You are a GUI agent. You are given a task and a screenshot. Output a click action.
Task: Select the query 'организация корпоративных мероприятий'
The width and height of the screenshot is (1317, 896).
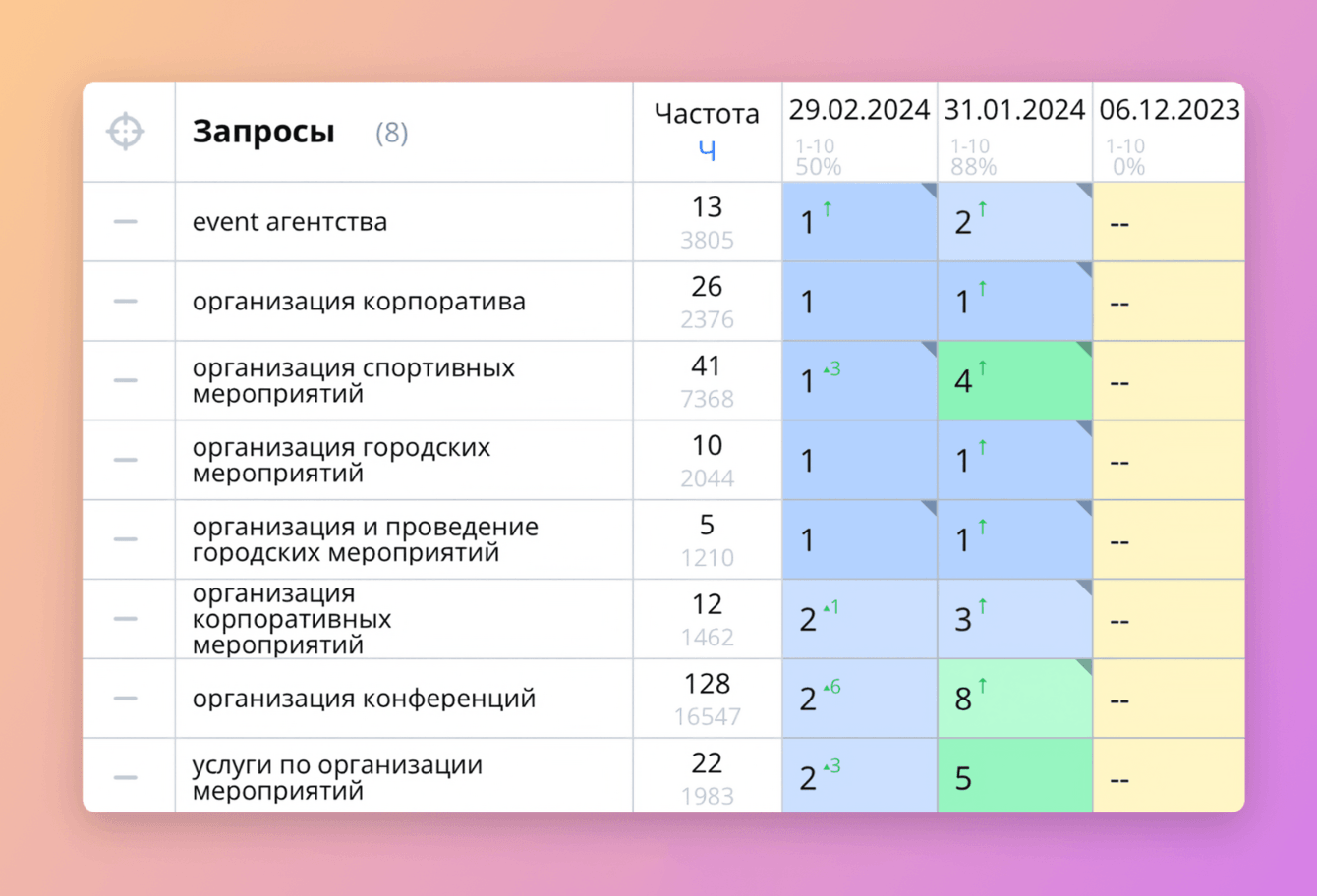[x=292, y=619]
